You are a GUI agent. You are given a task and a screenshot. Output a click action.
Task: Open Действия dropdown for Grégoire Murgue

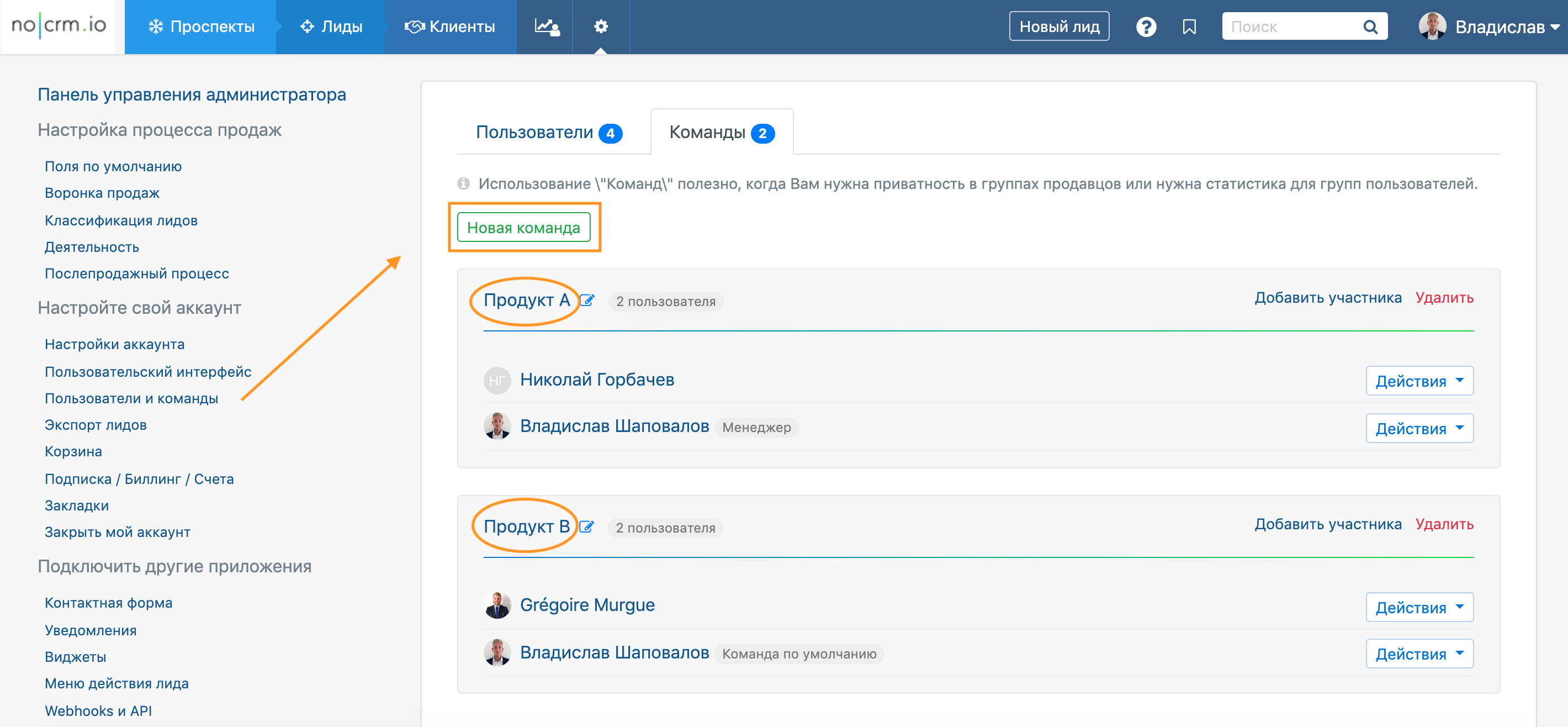pyautogui.click(x=1419, y=608)
